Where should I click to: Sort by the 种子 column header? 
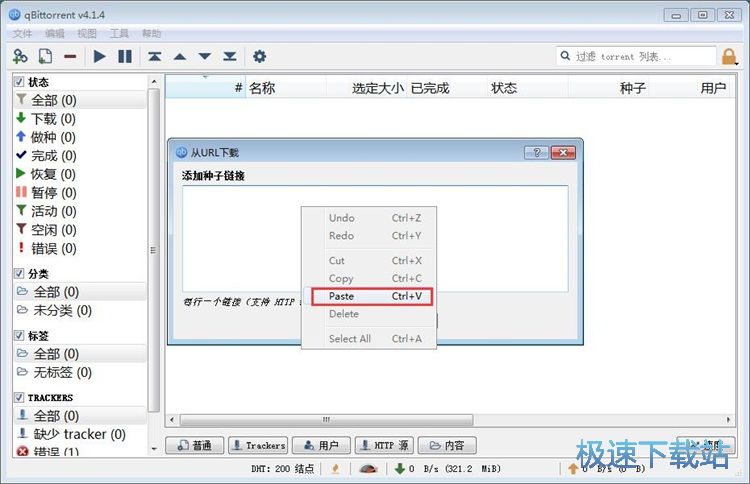point(608,88)
